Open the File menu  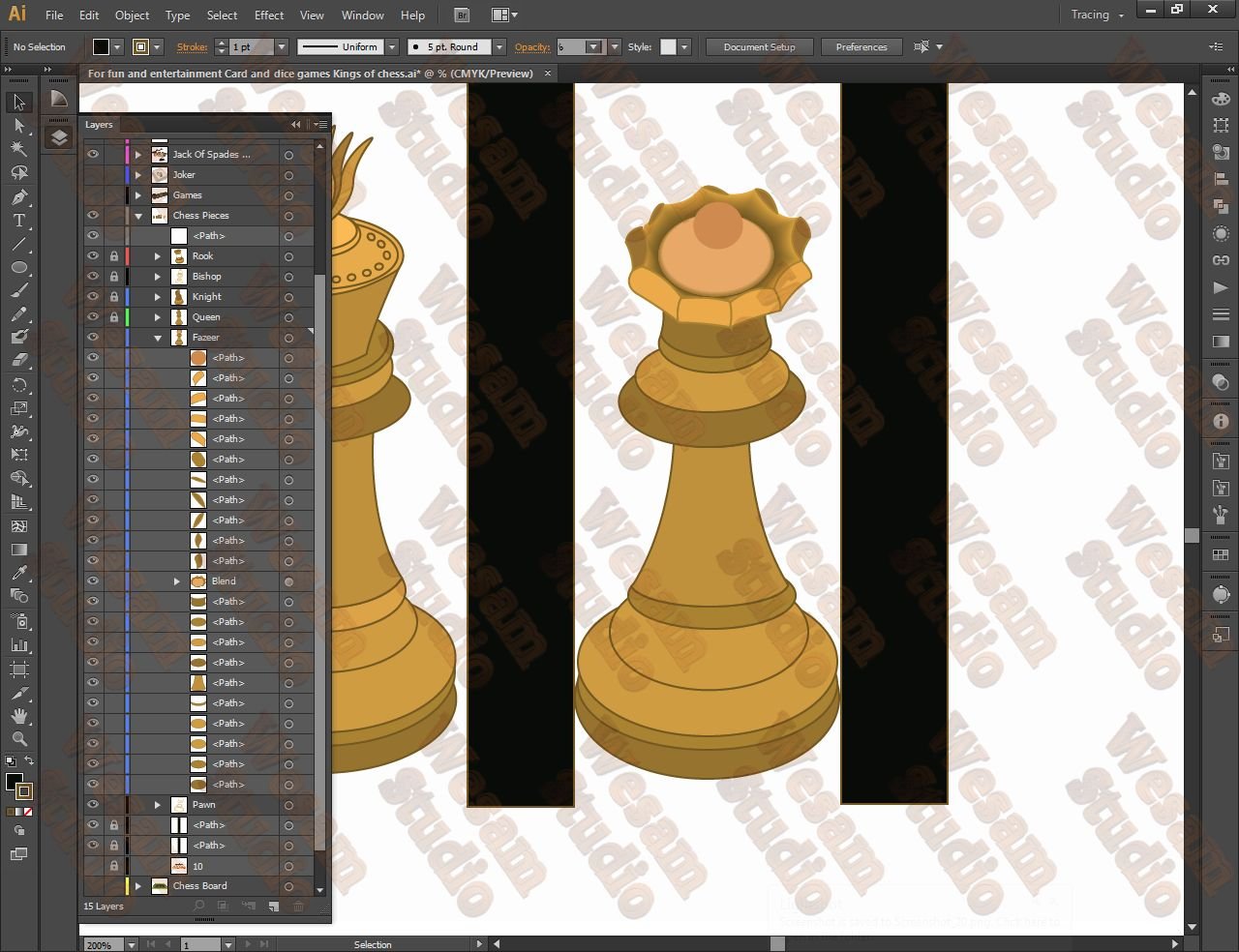pyautogui.click(x=54, y=15)
